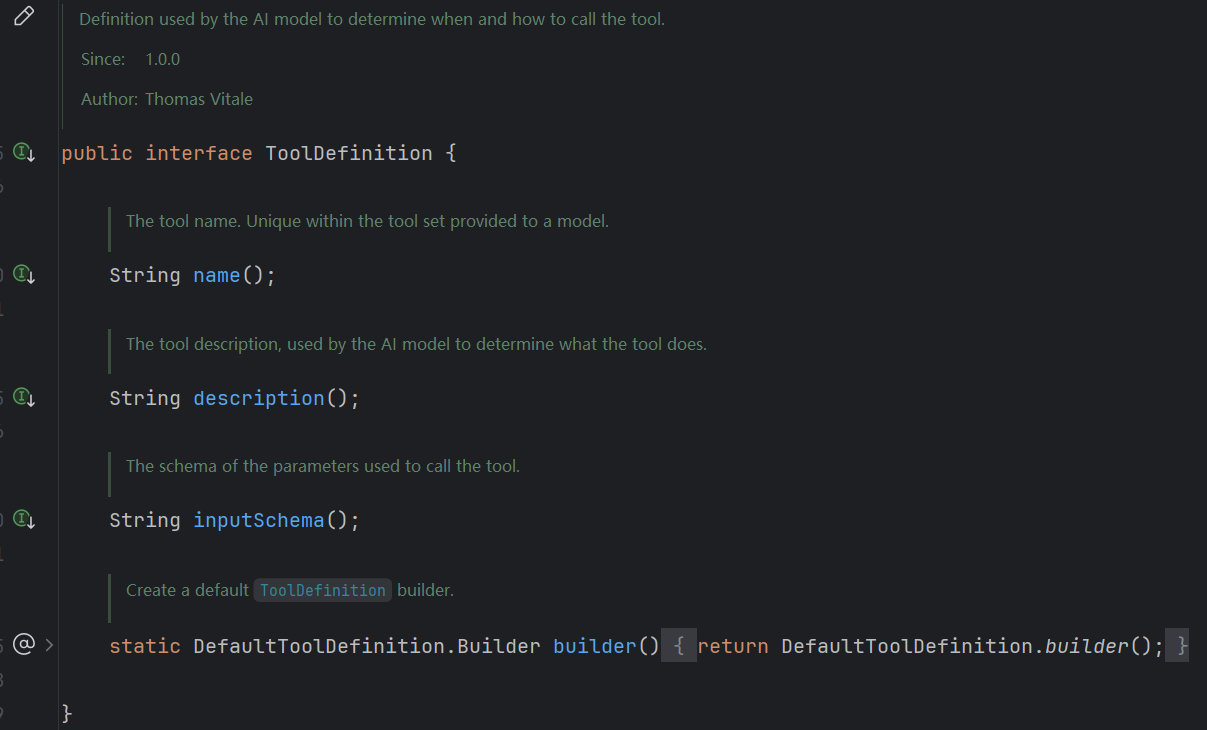The image size is (1207, 730).
Task: Click the String type before inputSchema()
Action: point(145,520)
